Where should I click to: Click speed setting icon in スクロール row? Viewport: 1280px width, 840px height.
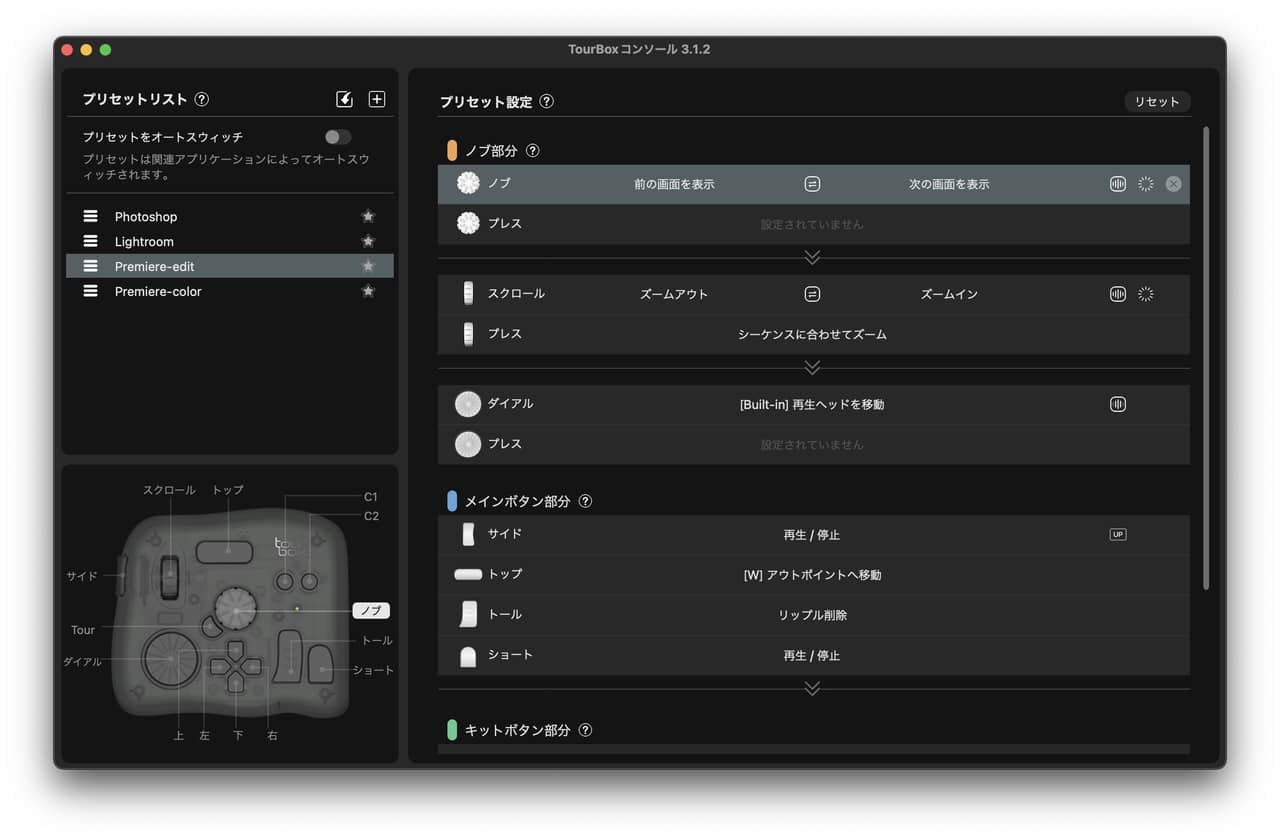click(1146, 294)
